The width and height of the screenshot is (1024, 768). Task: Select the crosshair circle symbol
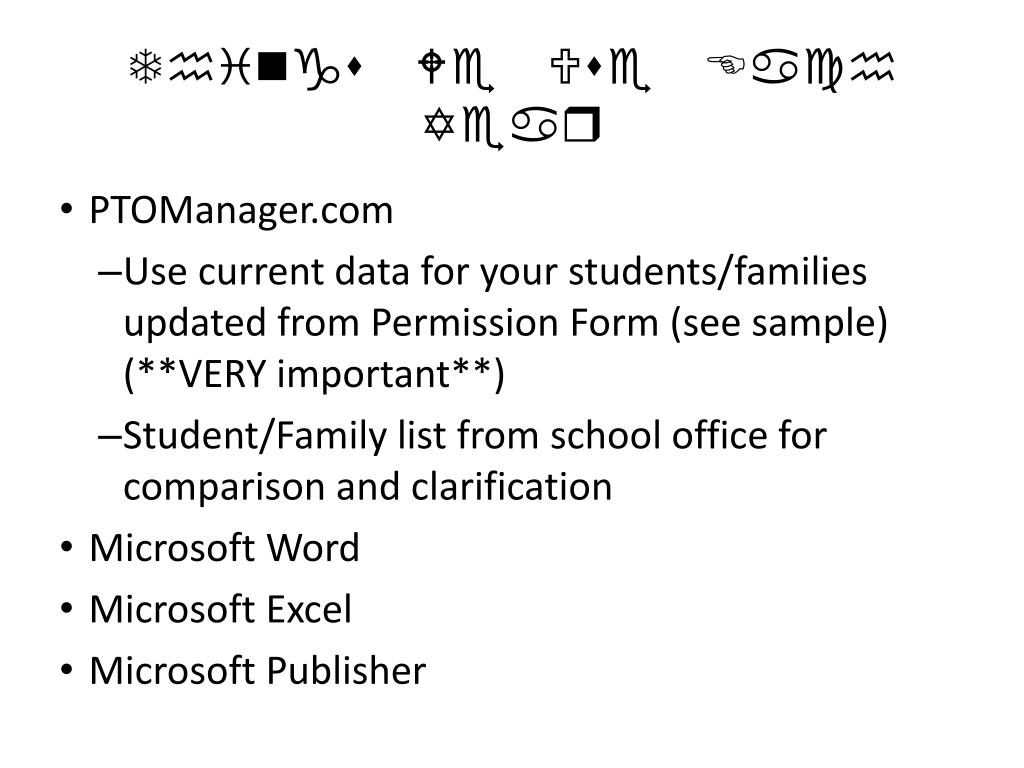(x=432, y=67)
